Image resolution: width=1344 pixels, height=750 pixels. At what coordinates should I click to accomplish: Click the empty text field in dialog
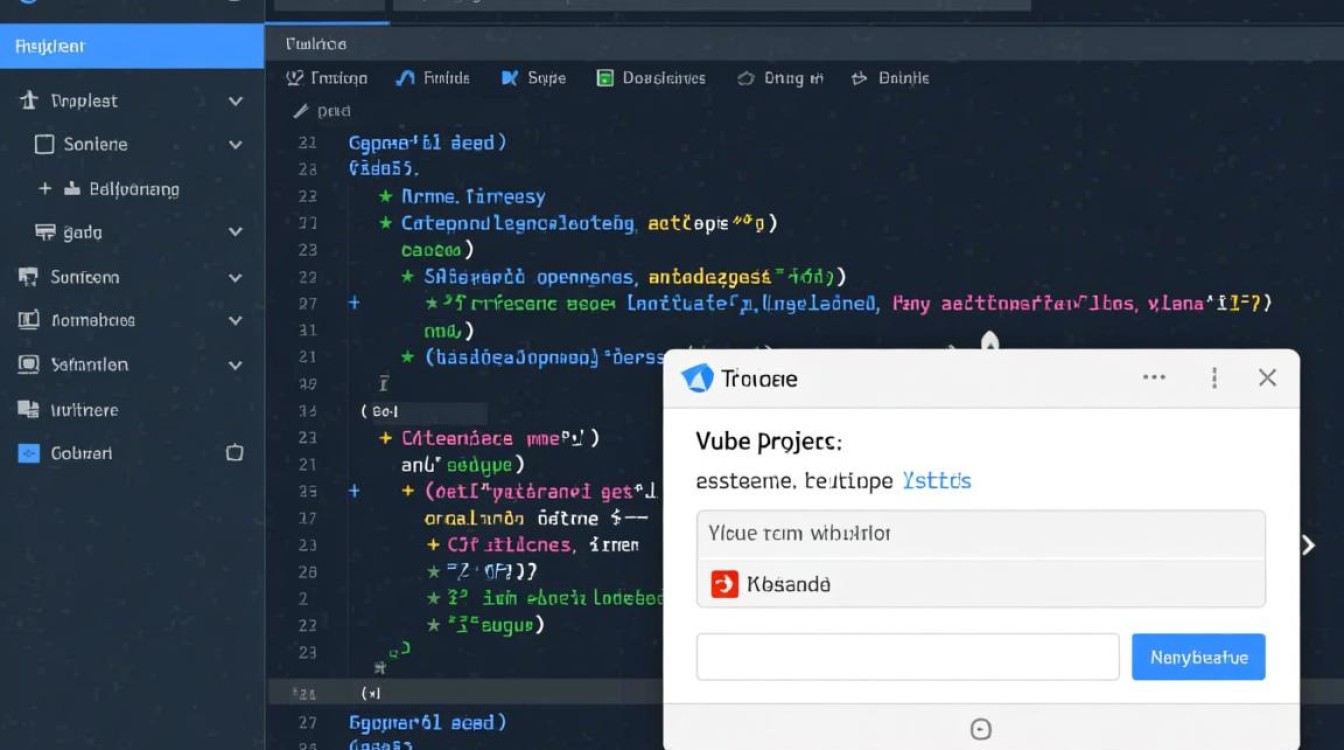click(x=907, y=657)
